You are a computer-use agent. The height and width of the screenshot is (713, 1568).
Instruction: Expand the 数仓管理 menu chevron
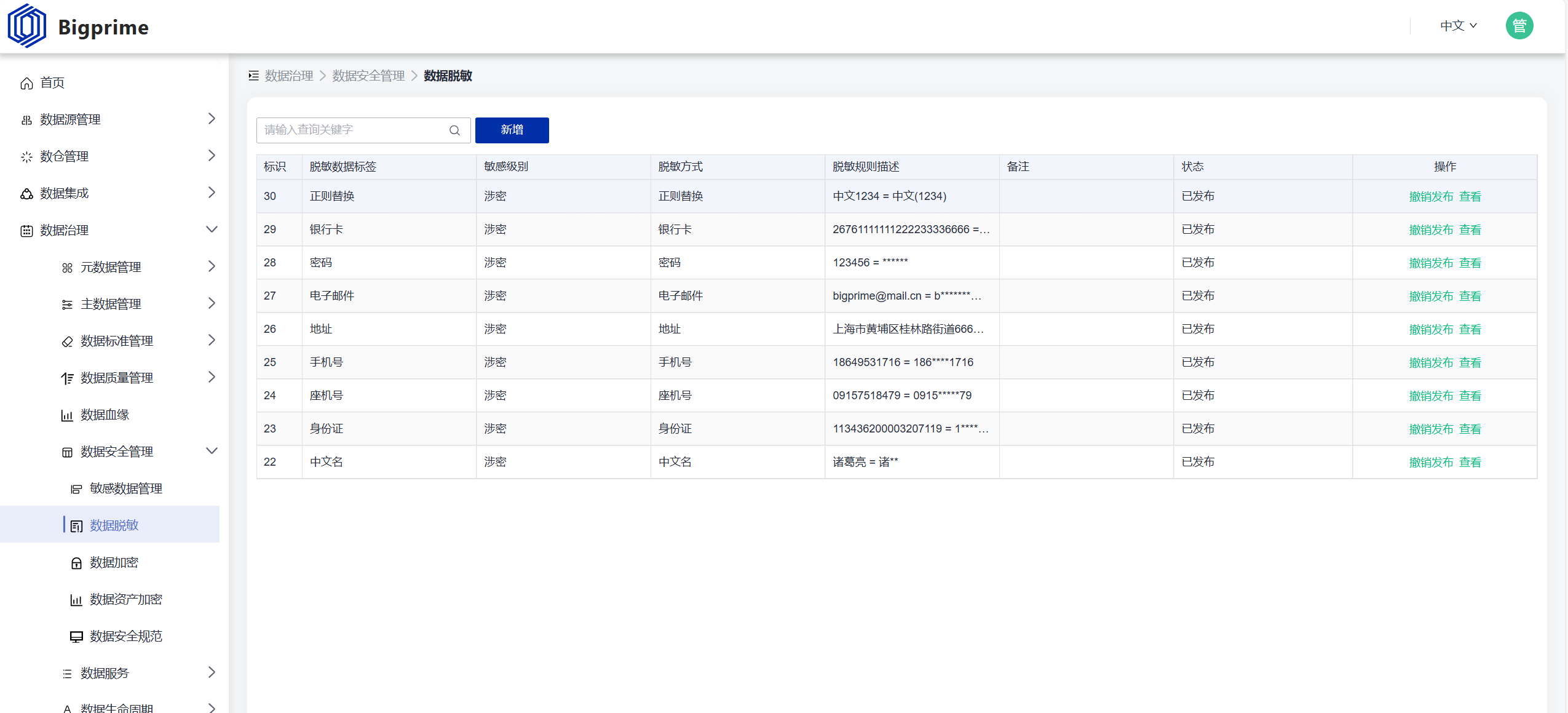tap(212, 155)
